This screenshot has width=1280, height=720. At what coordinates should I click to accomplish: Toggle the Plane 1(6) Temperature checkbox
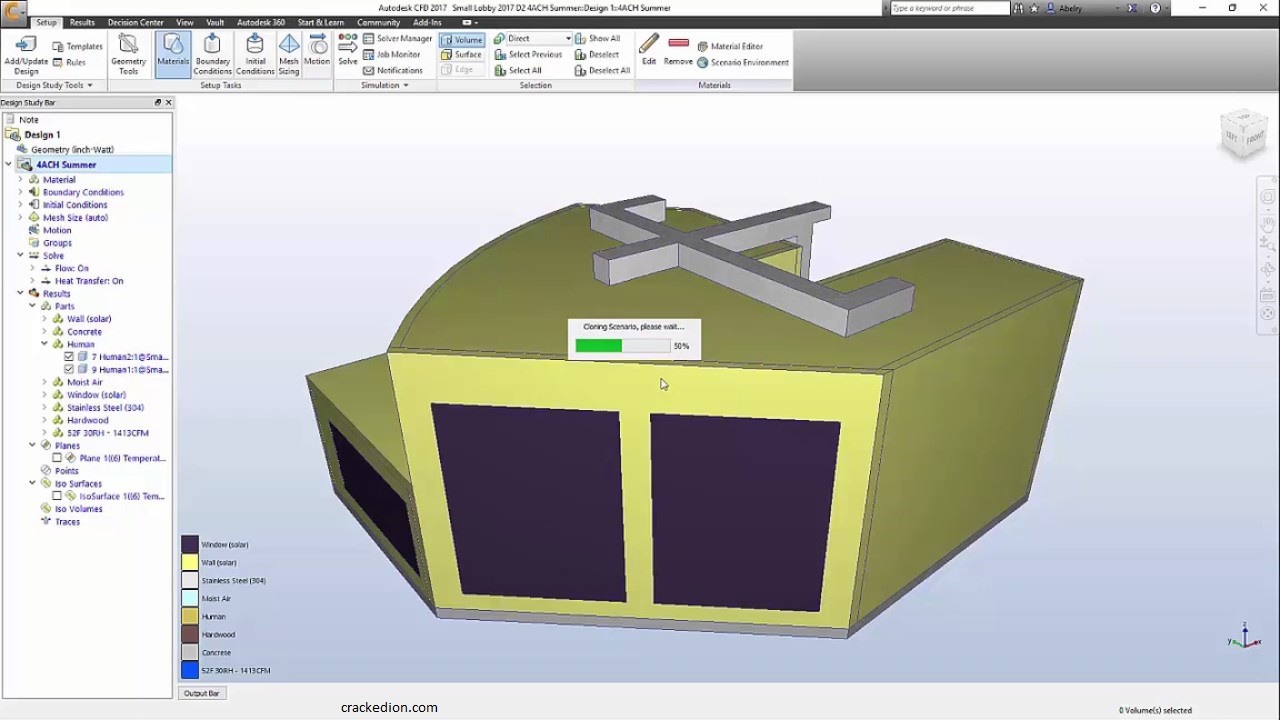click(x=57, y=458)
